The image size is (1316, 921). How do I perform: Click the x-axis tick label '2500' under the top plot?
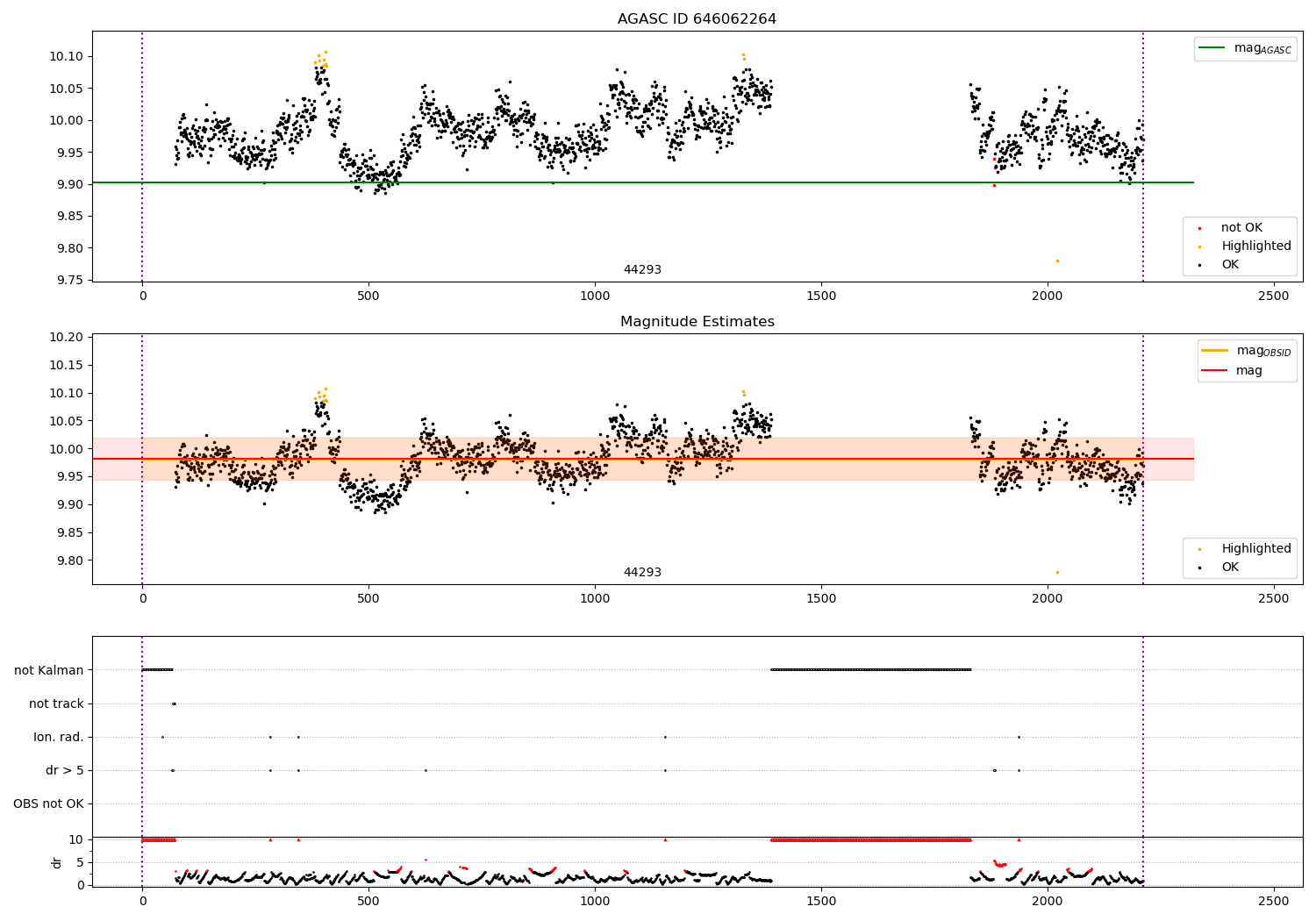(x=1274, y=296)
